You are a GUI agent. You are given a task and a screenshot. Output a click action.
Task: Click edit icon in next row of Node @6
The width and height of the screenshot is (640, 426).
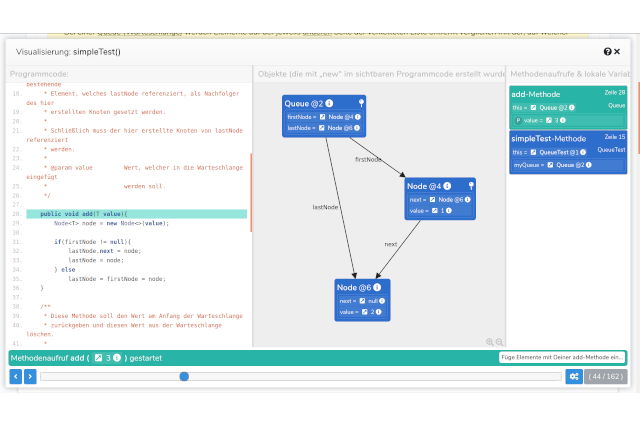tap(362, 301)
